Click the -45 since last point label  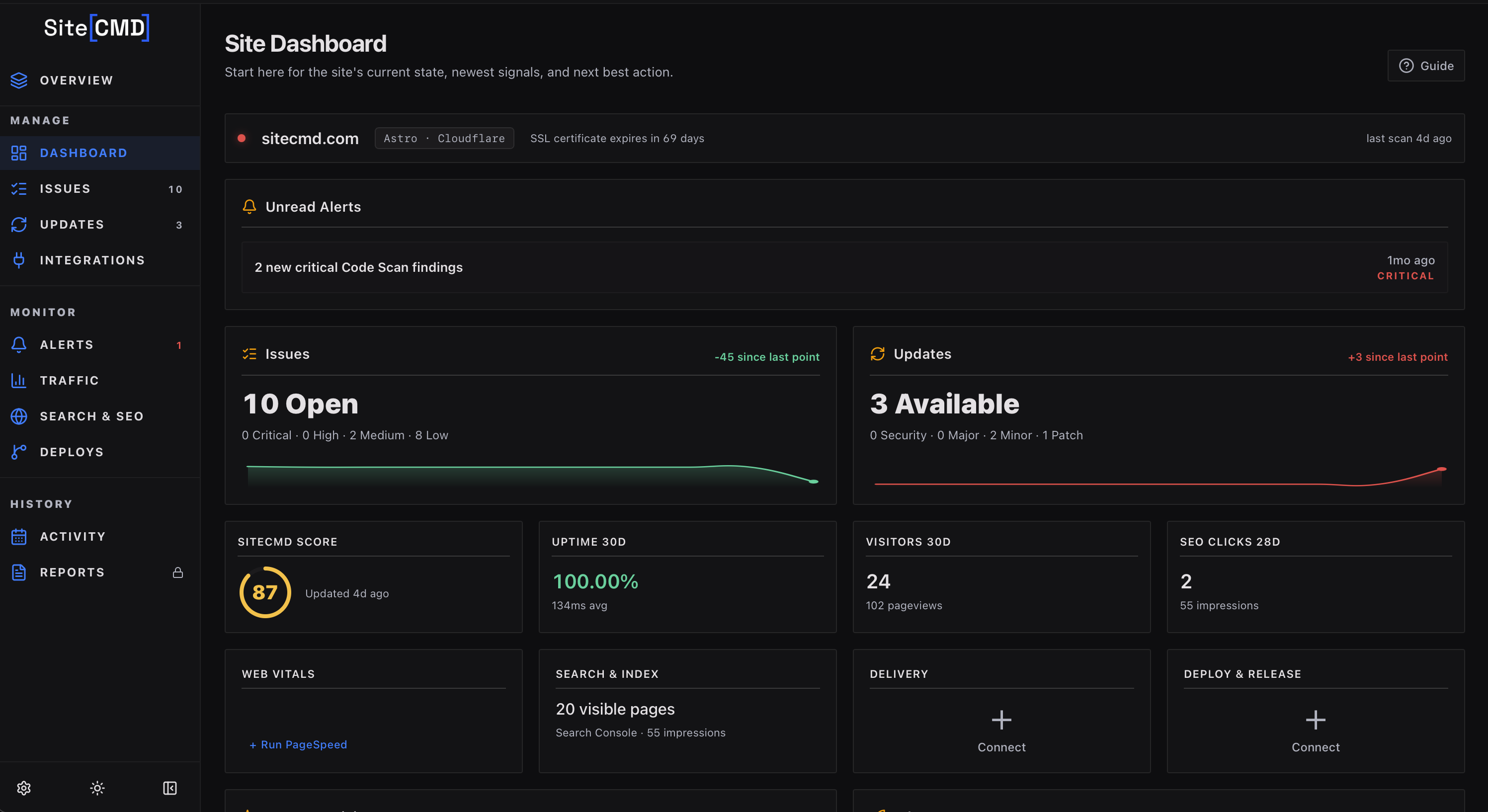[x=766, y=357]
